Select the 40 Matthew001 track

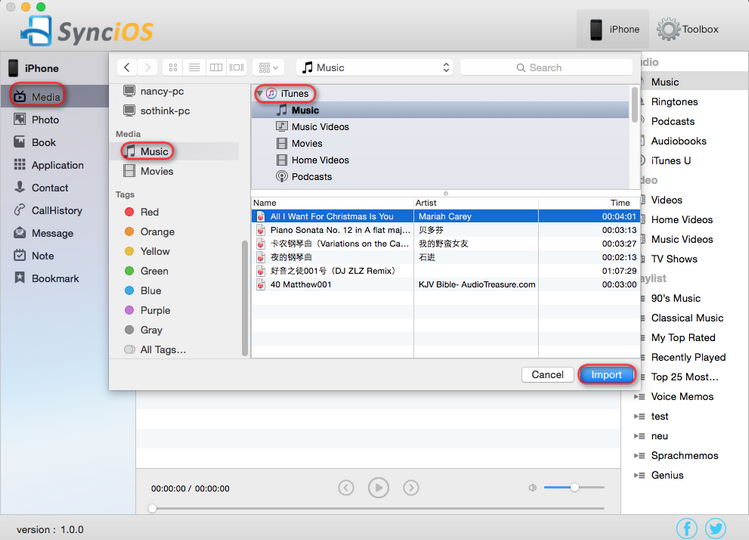[445, 284]
